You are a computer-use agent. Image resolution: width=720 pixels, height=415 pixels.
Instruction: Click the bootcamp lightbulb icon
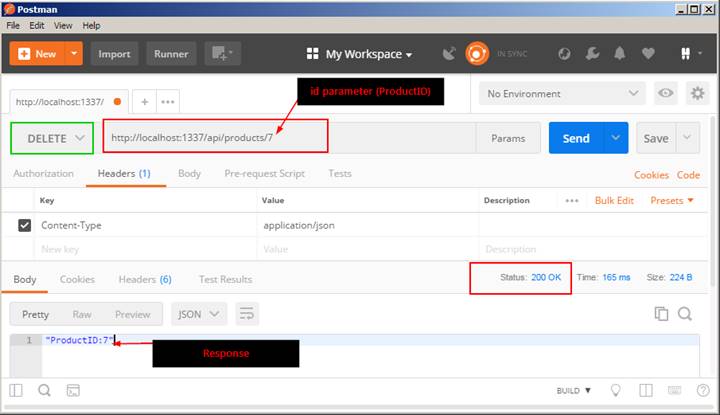(x=616, y=391)
